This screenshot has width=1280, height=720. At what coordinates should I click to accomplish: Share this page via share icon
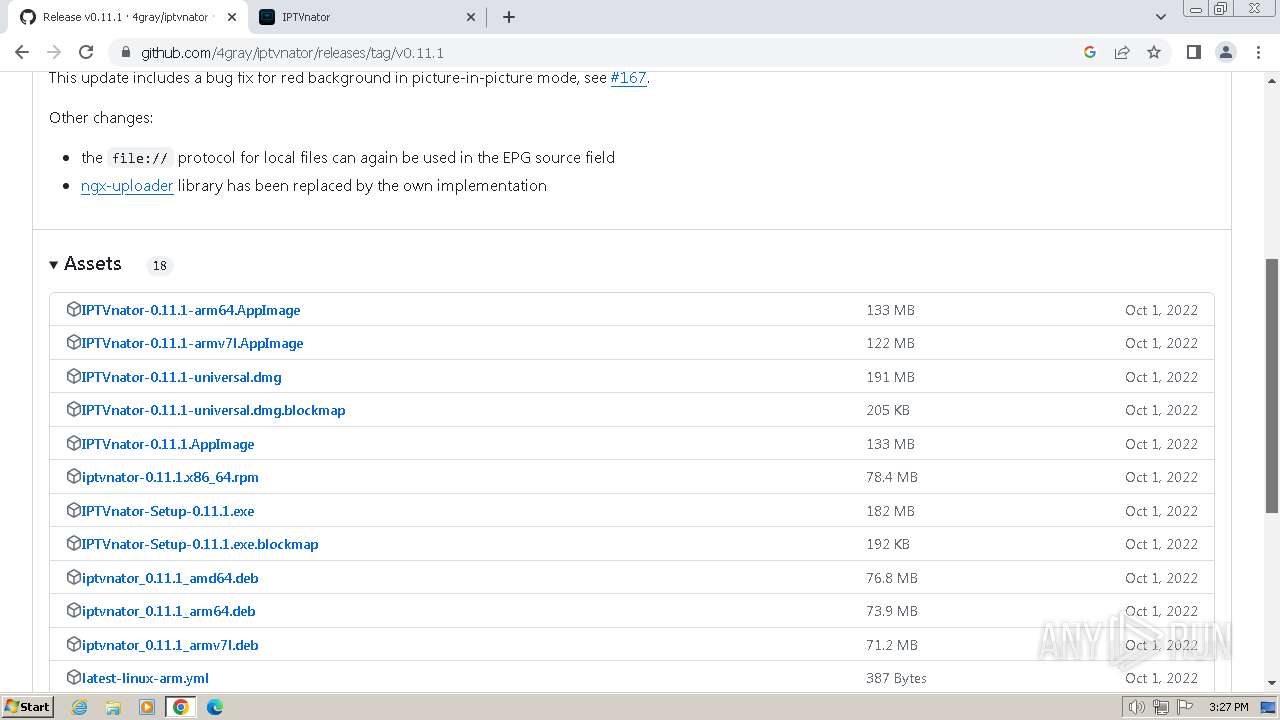click(x=1122, y=52)
